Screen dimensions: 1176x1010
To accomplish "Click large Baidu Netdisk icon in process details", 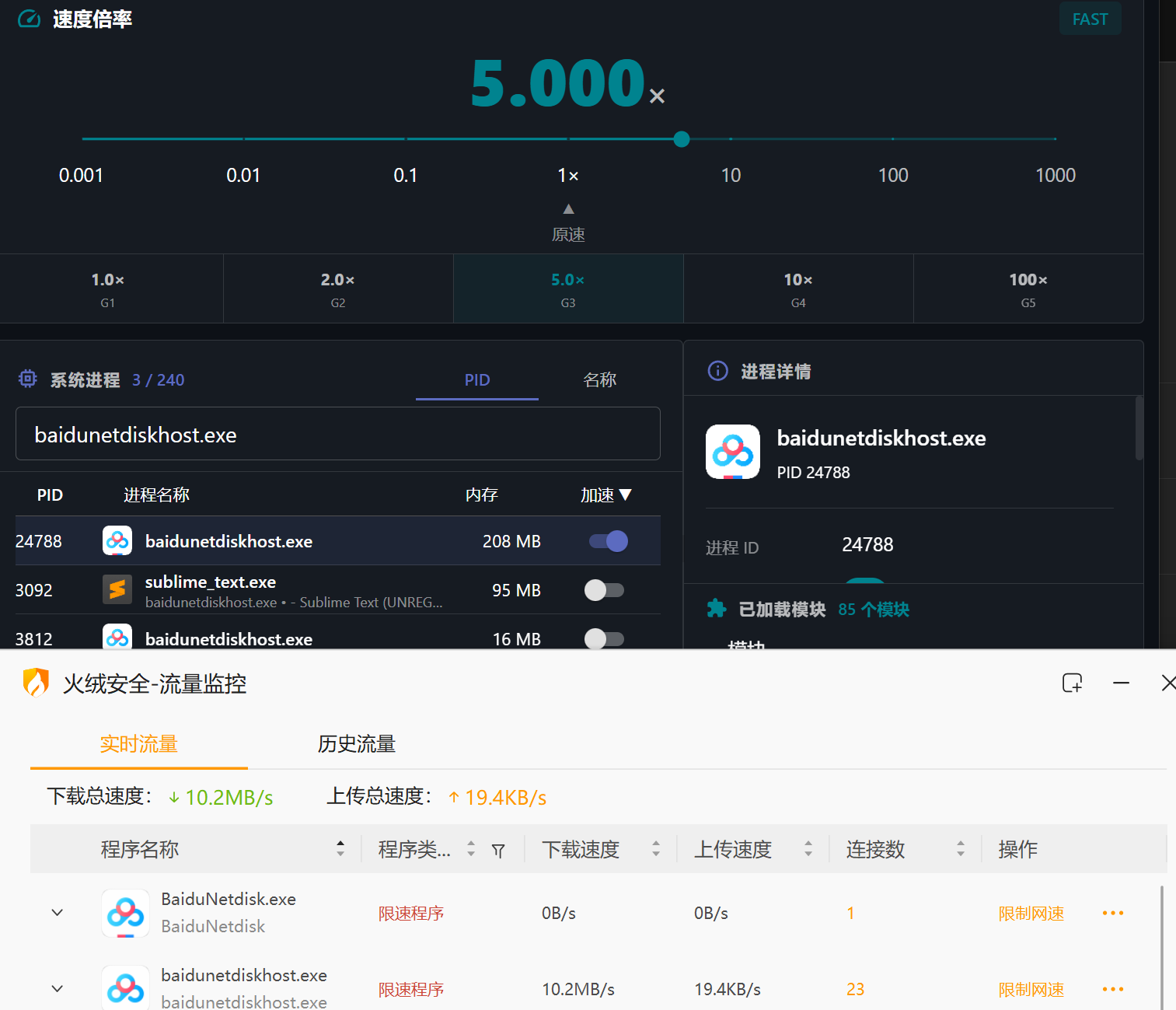I will [x=733, y=452].
